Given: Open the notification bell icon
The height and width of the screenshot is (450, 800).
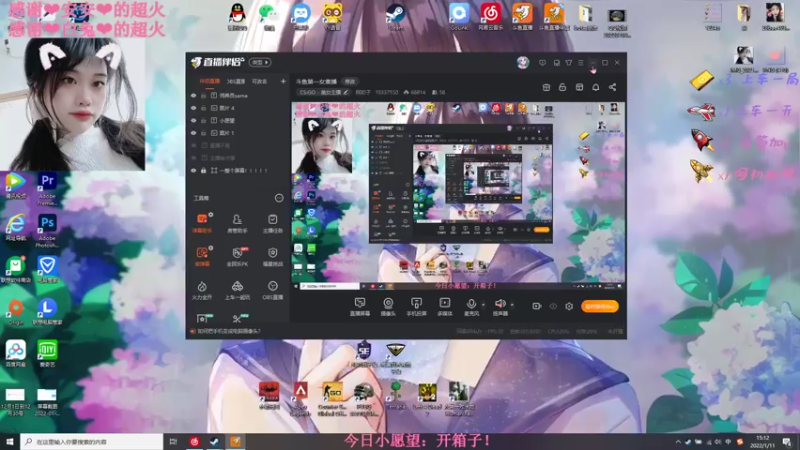Looking at the screenshot, I should (595, 87).
